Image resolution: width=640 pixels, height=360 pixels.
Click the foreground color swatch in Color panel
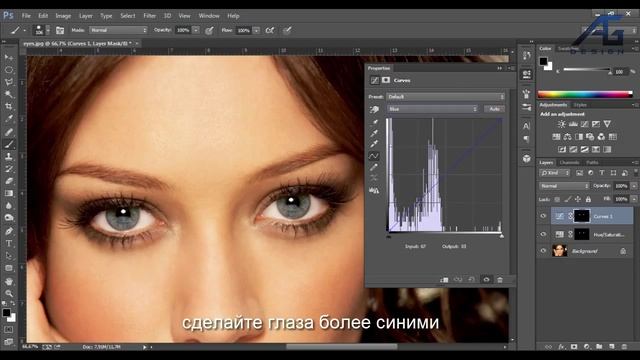tap(543, 61)
